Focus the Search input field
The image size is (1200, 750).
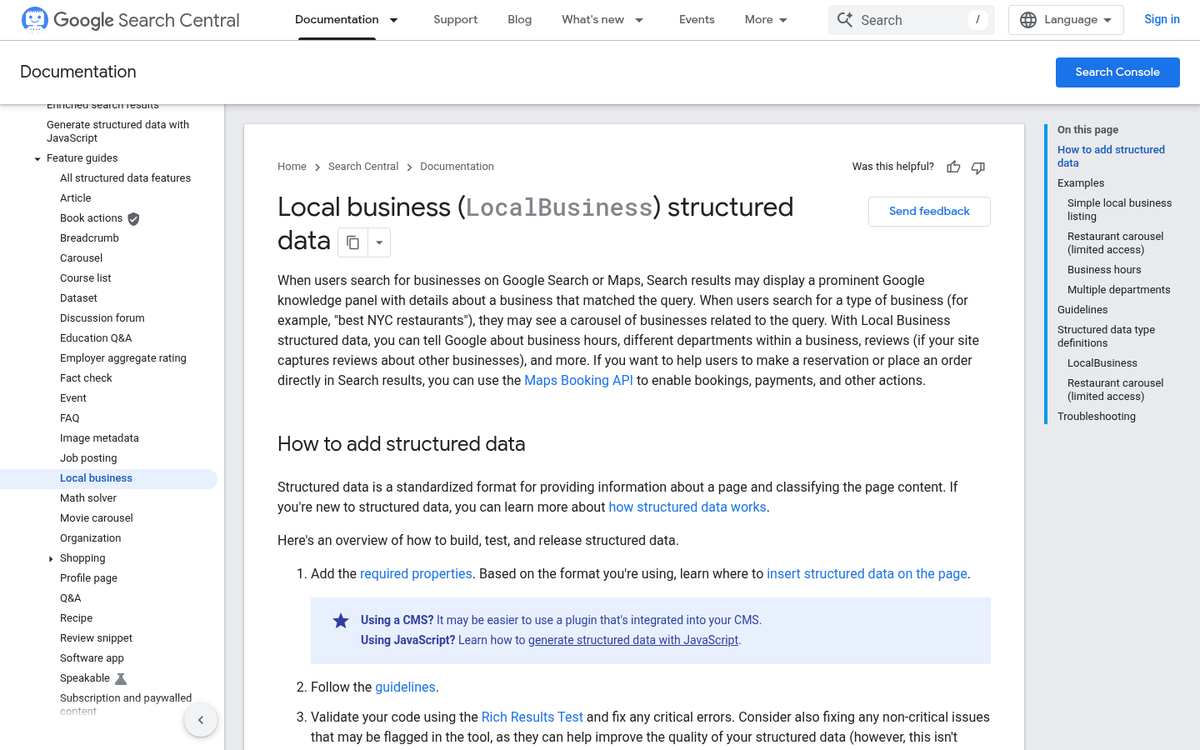pos(911,20)
